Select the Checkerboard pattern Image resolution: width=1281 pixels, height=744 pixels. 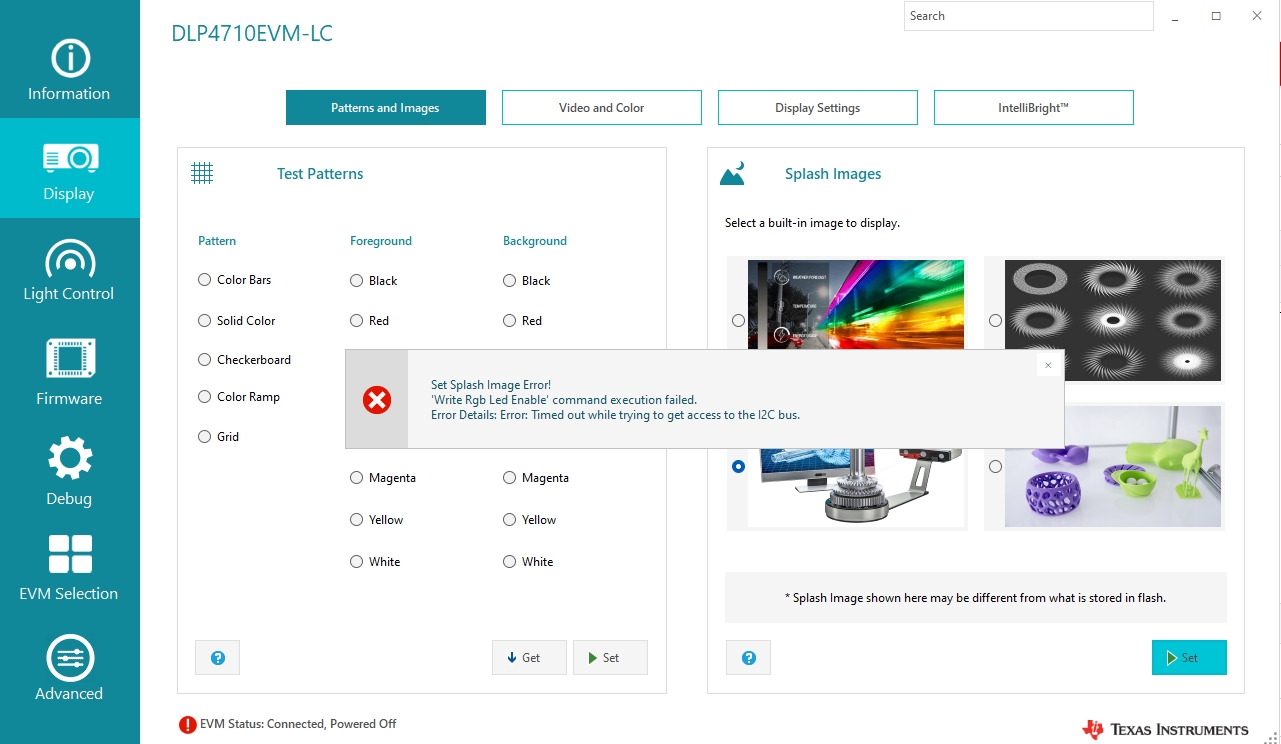pos(205,359)
